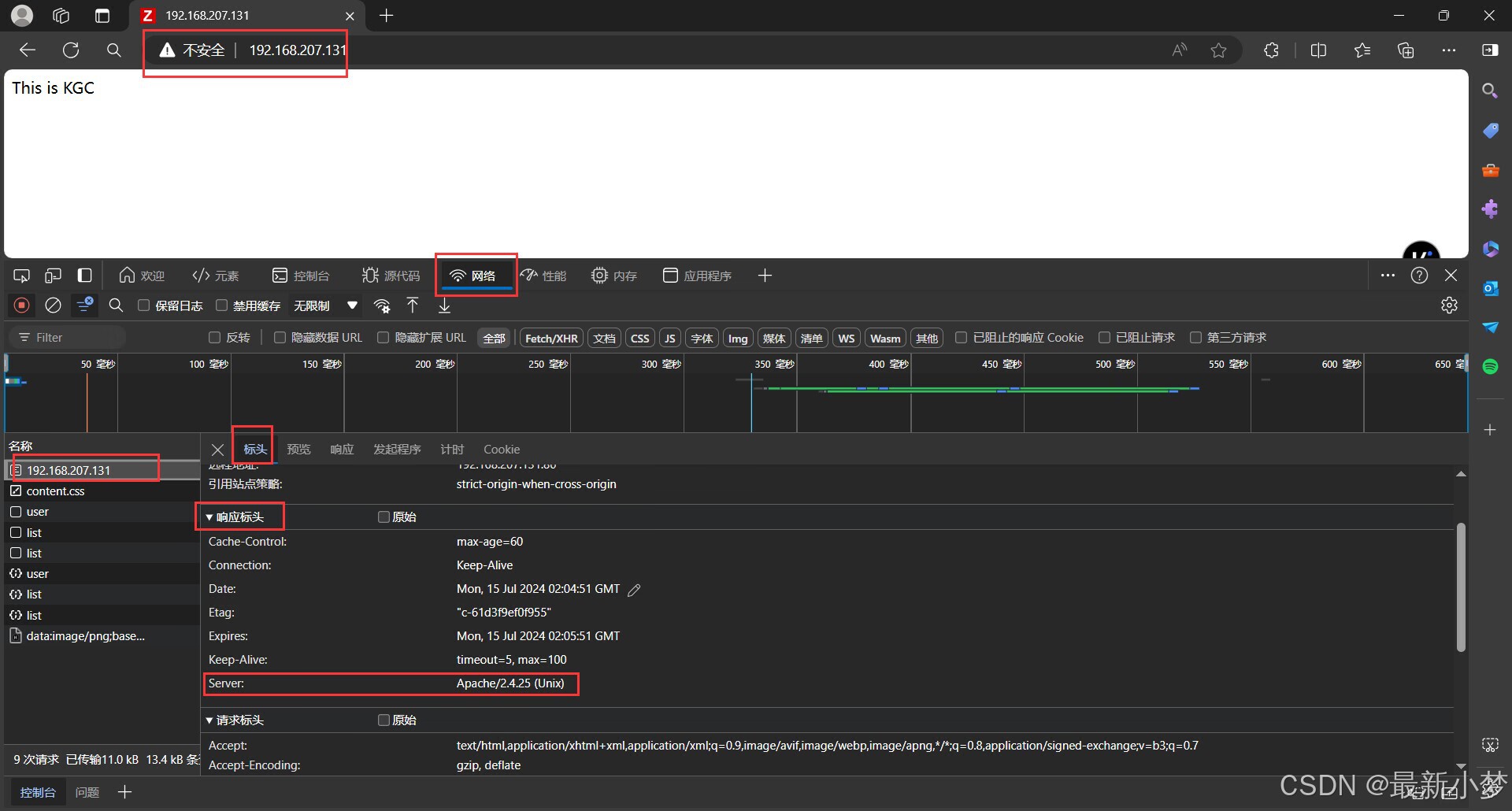The height and width of the screenshot is (811, 1512).
Task: Collapse the 响应标头 section
Action: coord(209,517)
